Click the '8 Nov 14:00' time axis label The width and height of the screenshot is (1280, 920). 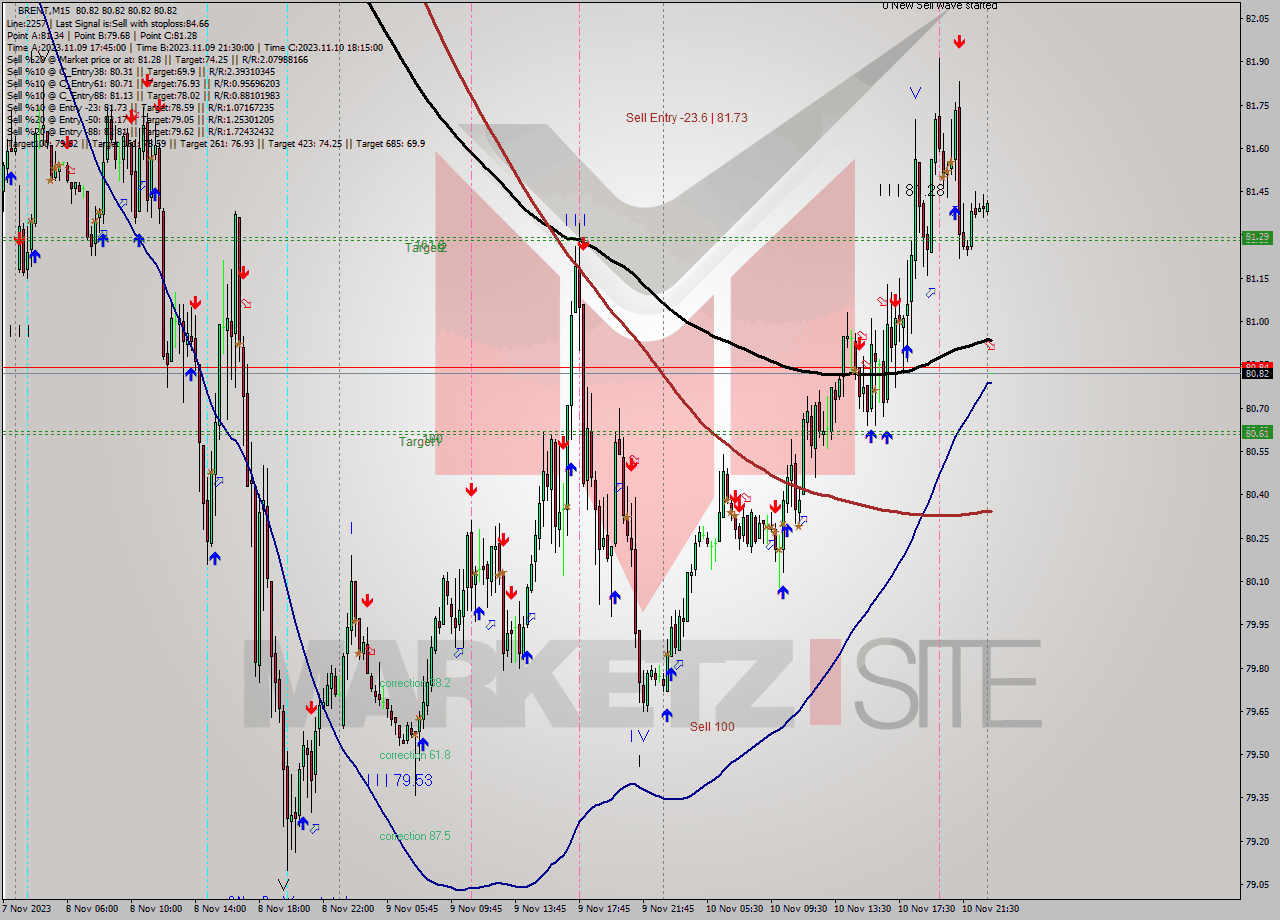point(219,909)
